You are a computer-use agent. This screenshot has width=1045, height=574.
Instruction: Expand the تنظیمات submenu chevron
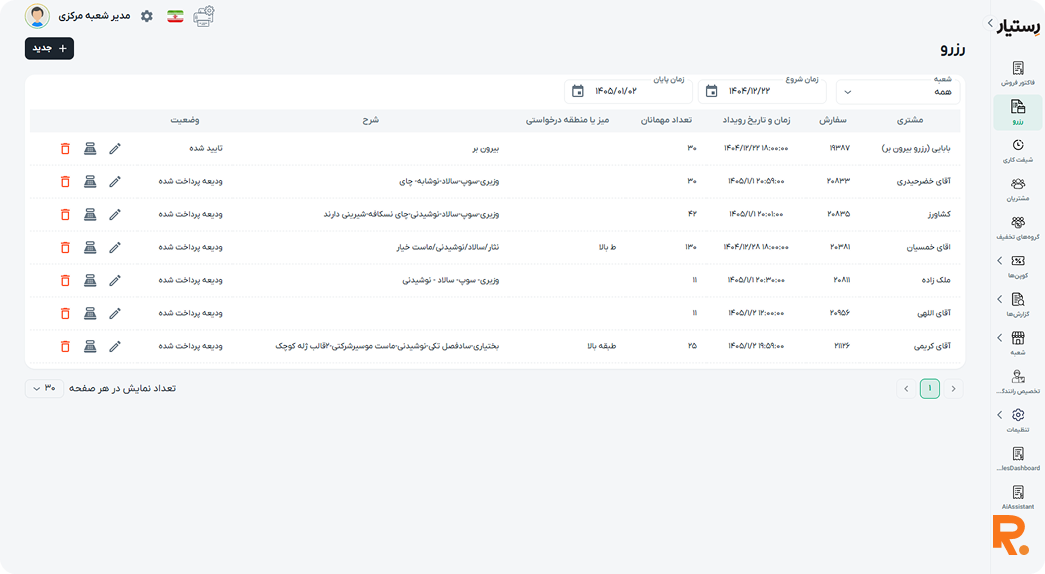[1000, 415]
